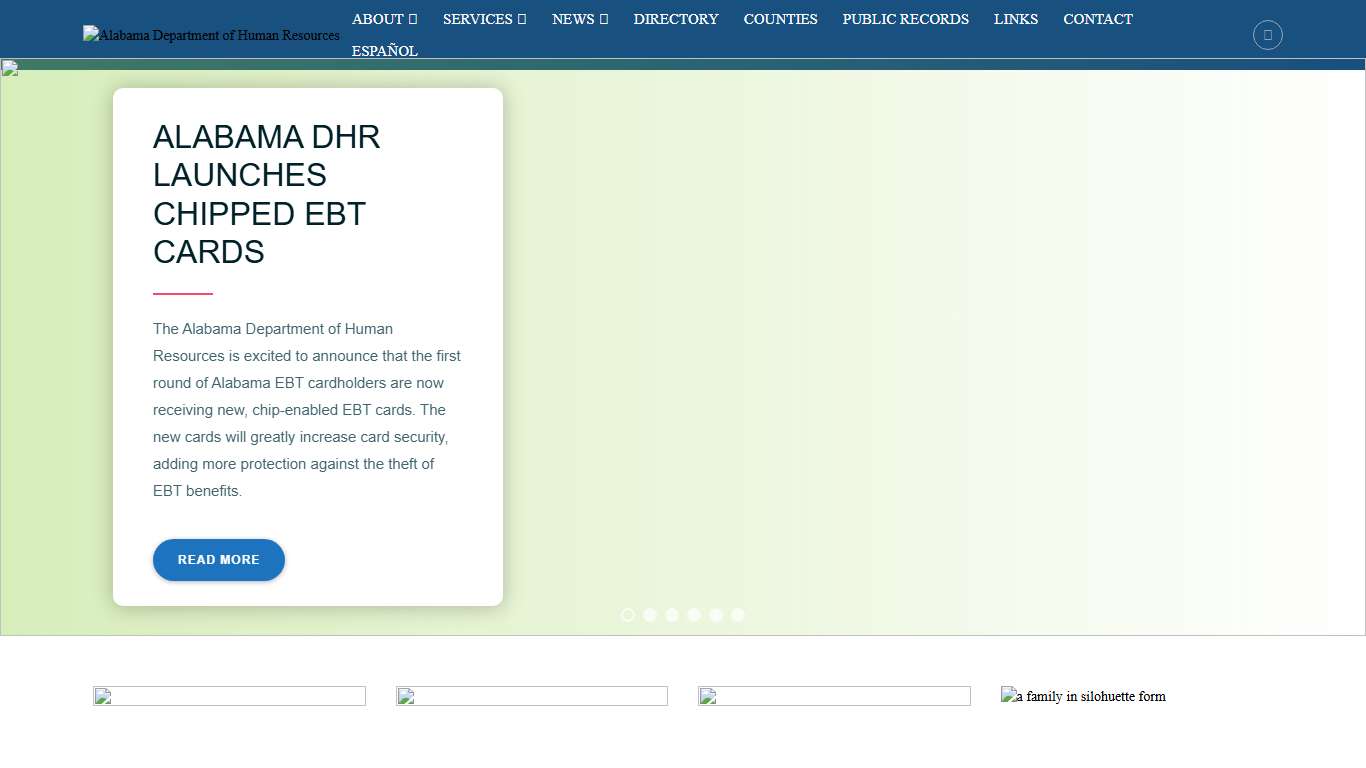Go to the Directory page
This screenshot has height=768, width=1366.
click(x=676, y=19)
